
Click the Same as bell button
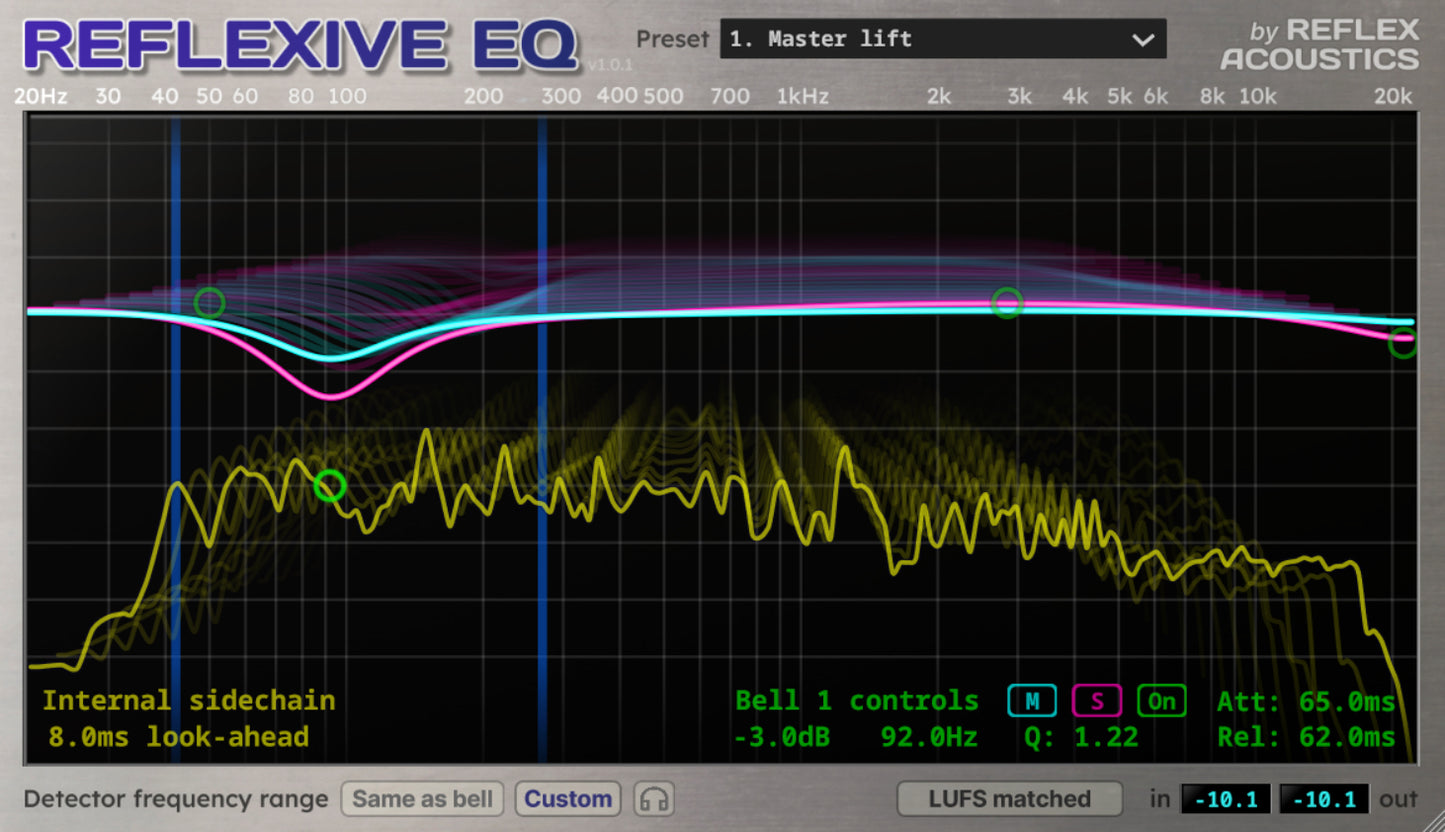click(422, 799)
